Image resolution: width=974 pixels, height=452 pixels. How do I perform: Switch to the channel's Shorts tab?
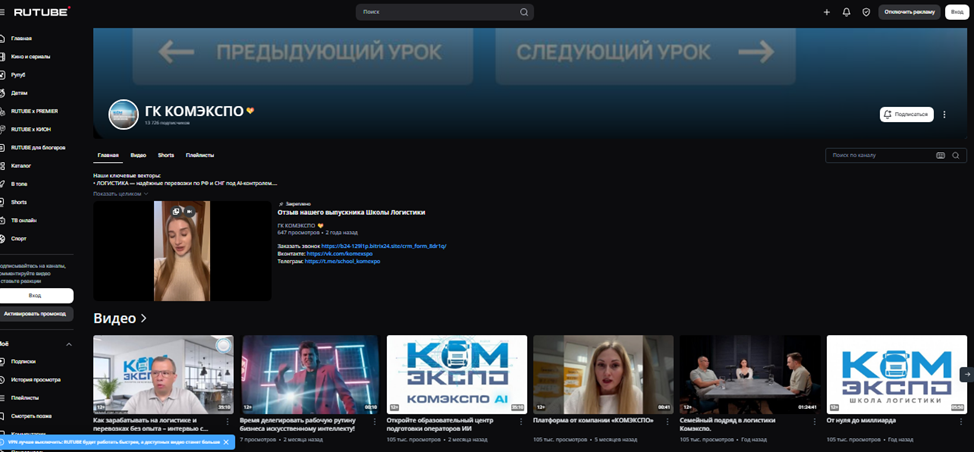[166, 155]
